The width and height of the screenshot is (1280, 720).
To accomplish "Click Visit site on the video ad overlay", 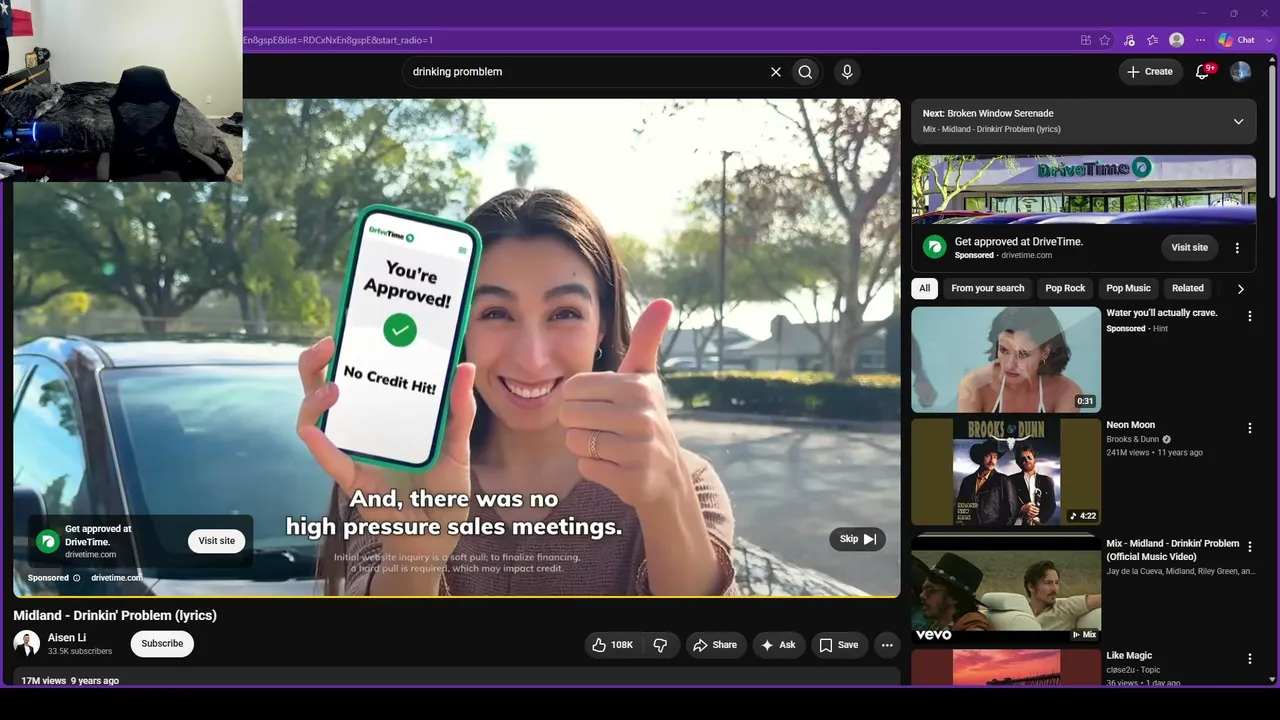I will tap(216, 541).
